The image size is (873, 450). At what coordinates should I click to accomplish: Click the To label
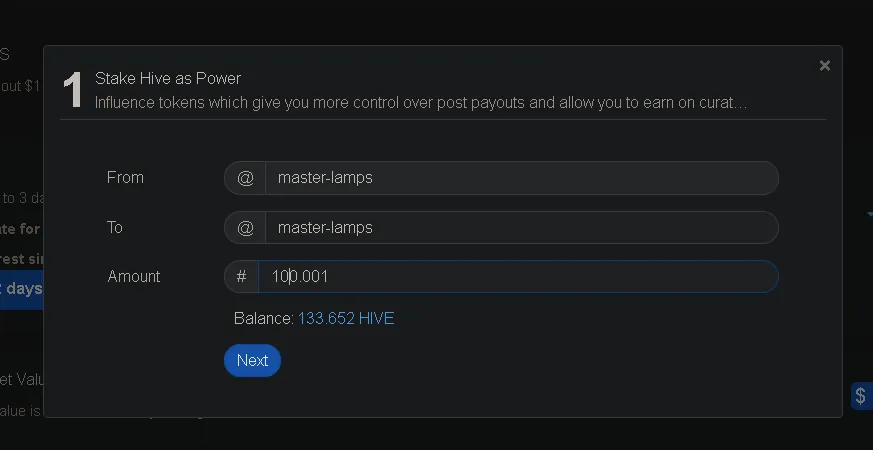[115, 228]
